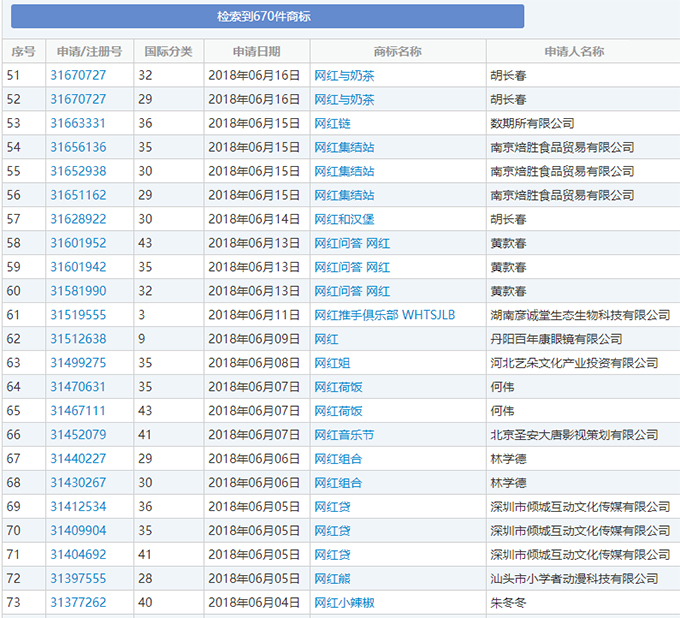Open 网红与奶茶 in row 52

[x=344, y=100]
